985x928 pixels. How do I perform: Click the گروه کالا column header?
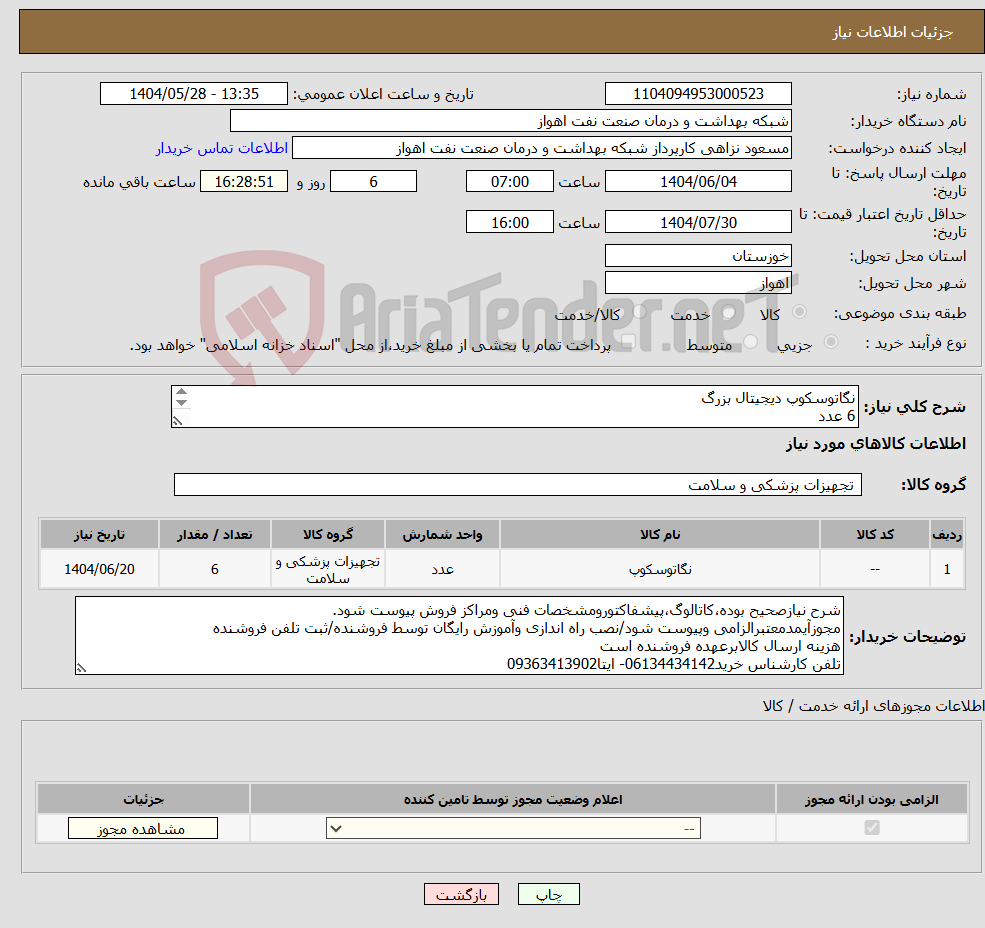click(327, 534)
